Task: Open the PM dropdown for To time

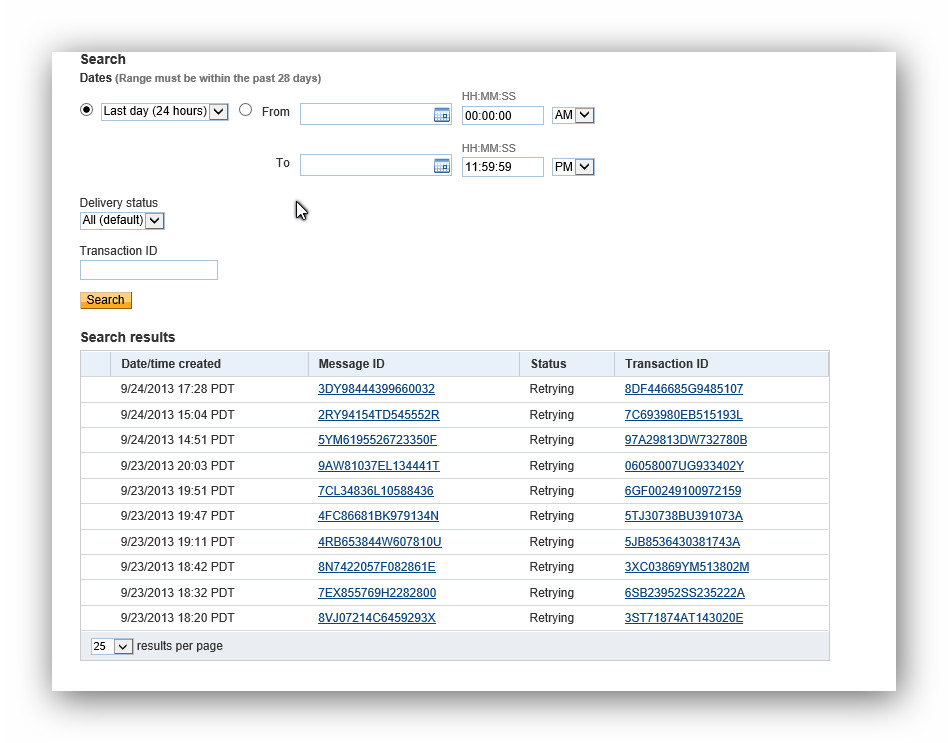Action: 584,167
